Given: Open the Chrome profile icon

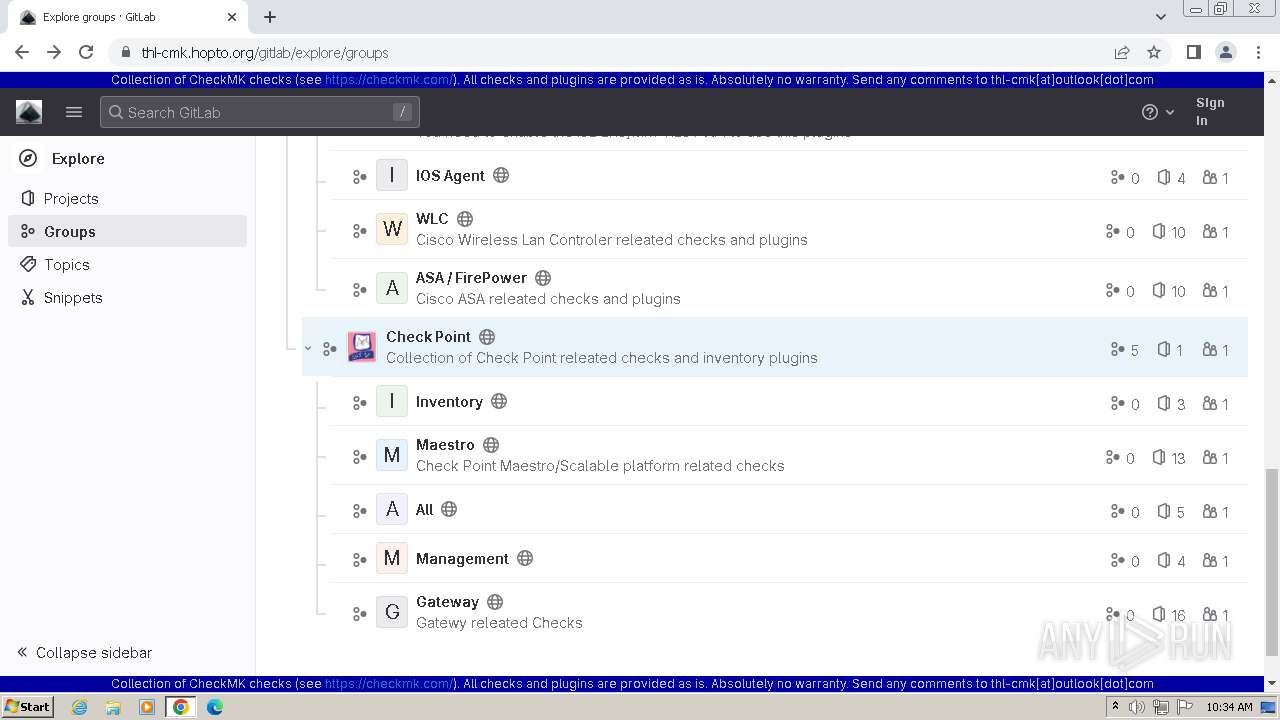Looking at the screenshot, I should pos(1225,52).
